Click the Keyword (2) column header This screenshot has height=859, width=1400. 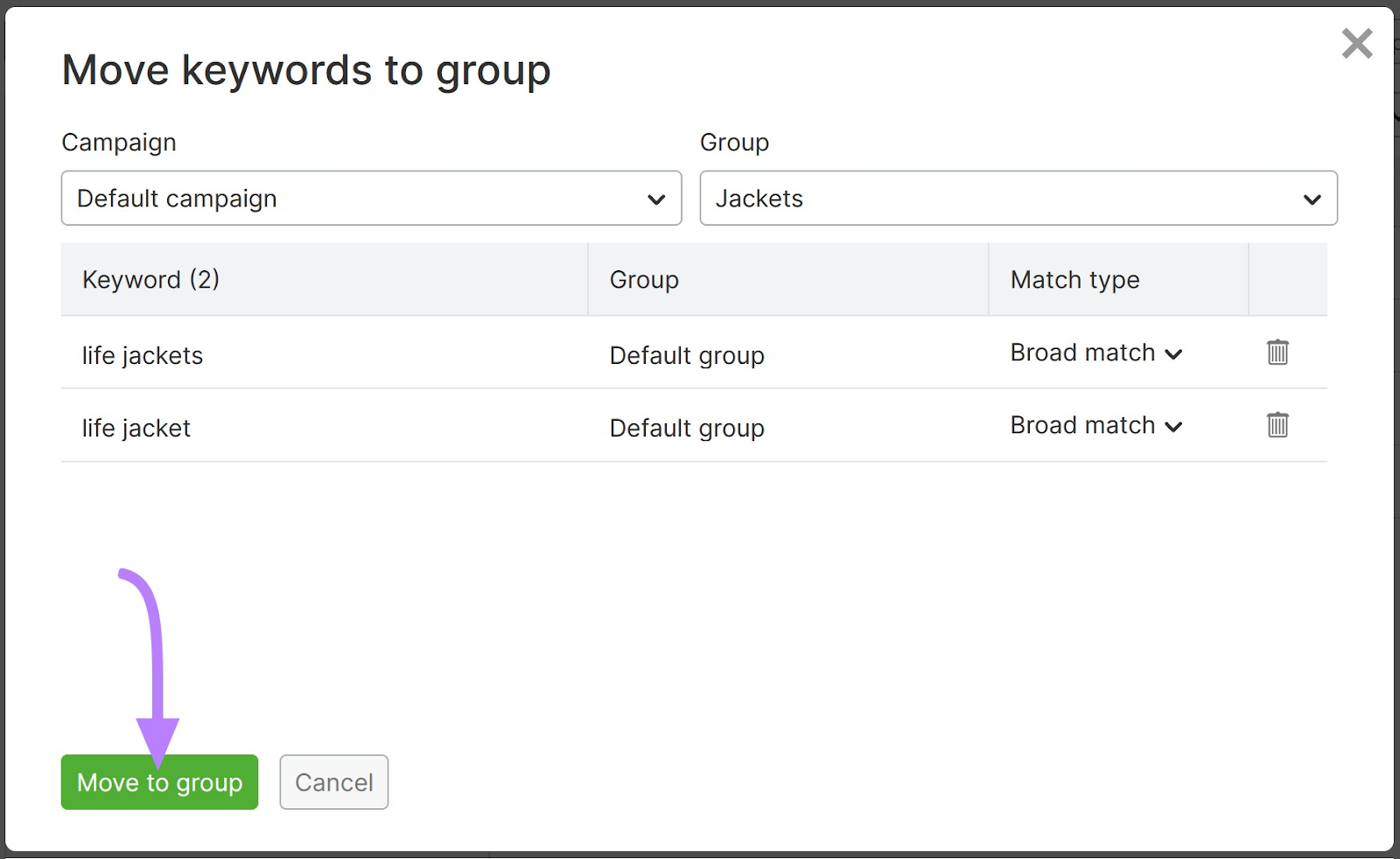(150, 280)
